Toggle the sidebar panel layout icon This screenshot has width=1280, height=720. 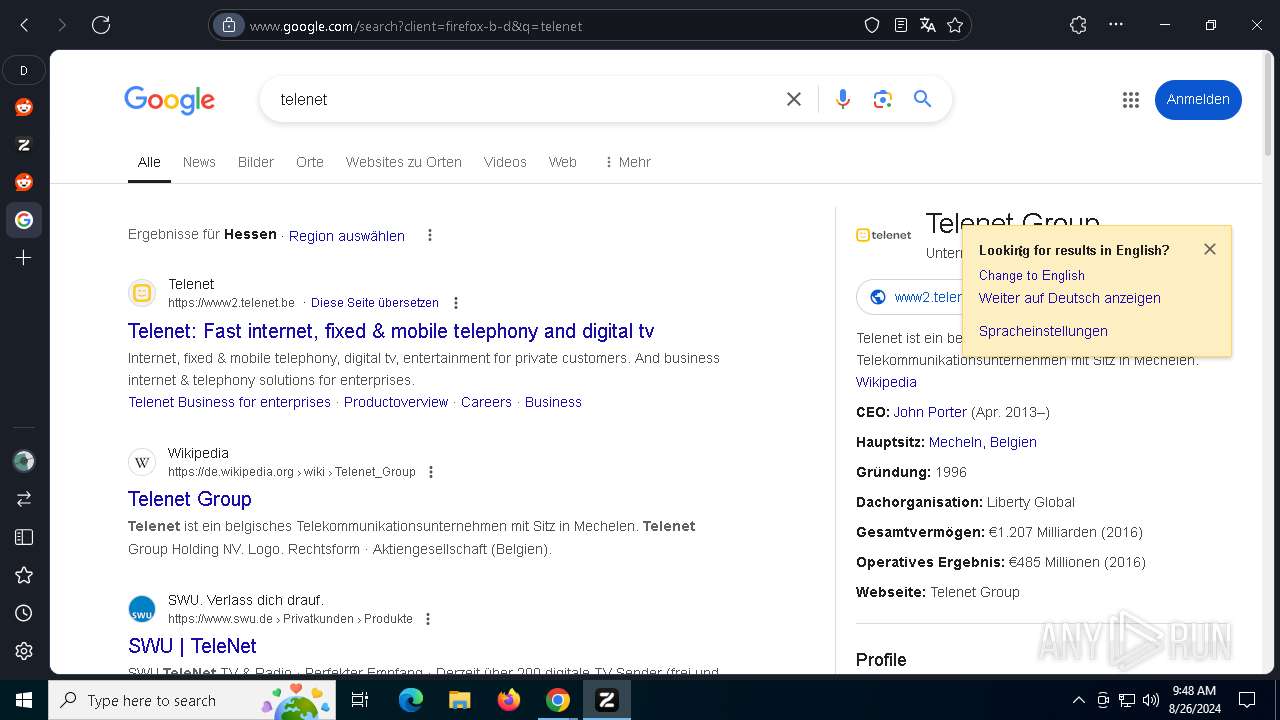pyautogui.click(x=24, y=537)
